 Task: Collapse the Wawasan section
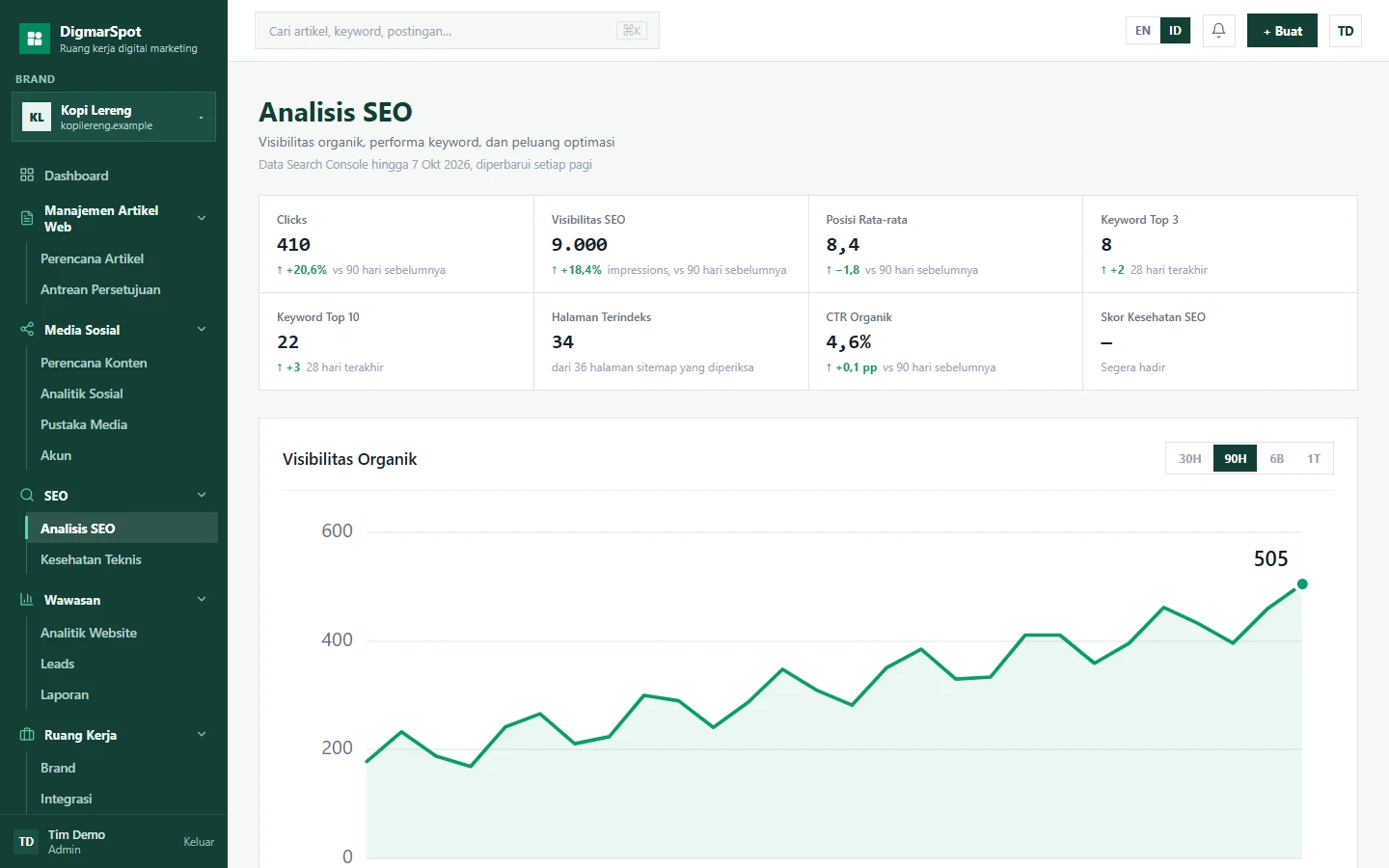202,600
